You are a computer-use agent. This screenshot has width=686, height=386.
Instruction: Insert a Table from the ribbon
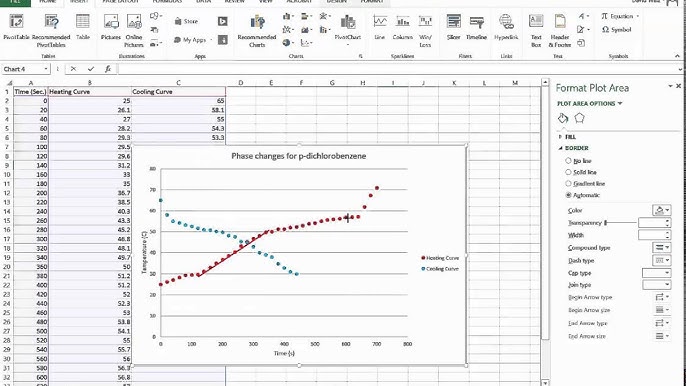coord(83,27)
